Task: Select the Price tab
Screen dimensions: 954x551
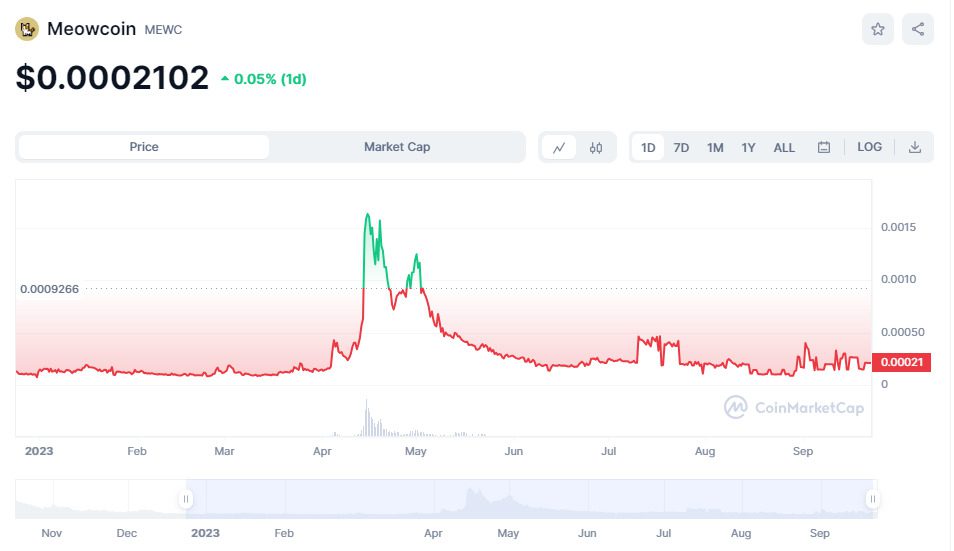Action: [144, 147]
